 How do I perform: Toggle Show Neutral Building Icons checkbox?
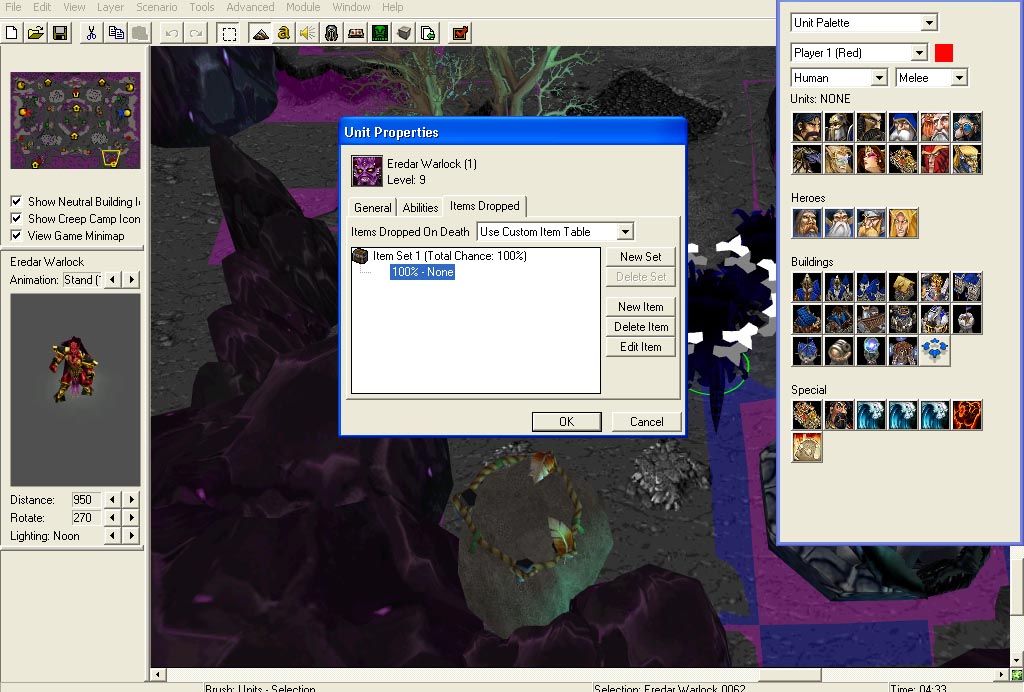click(x=16, y=202)
